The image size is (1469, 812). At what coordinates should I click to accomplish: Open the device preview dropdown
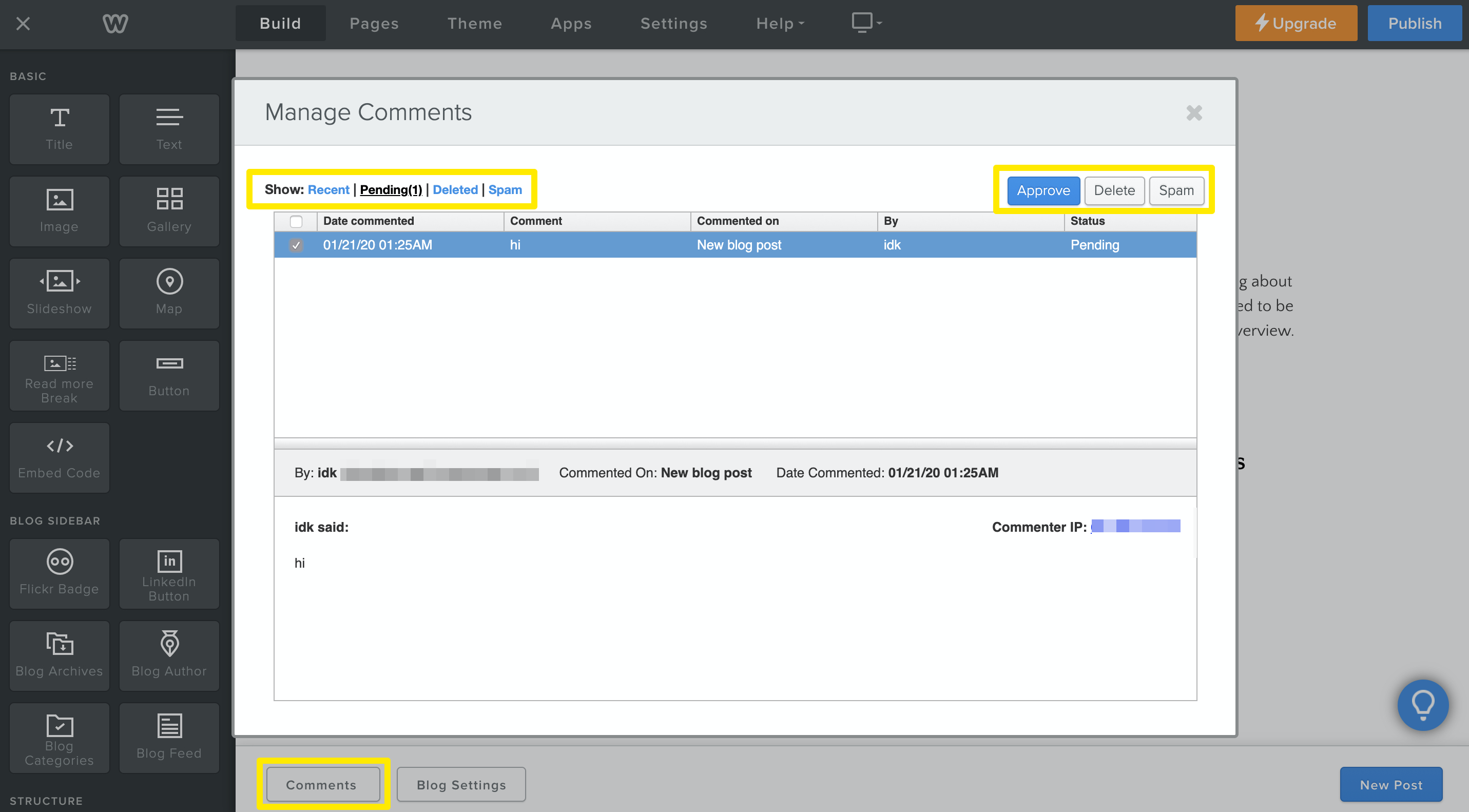(x=866, y=23)
